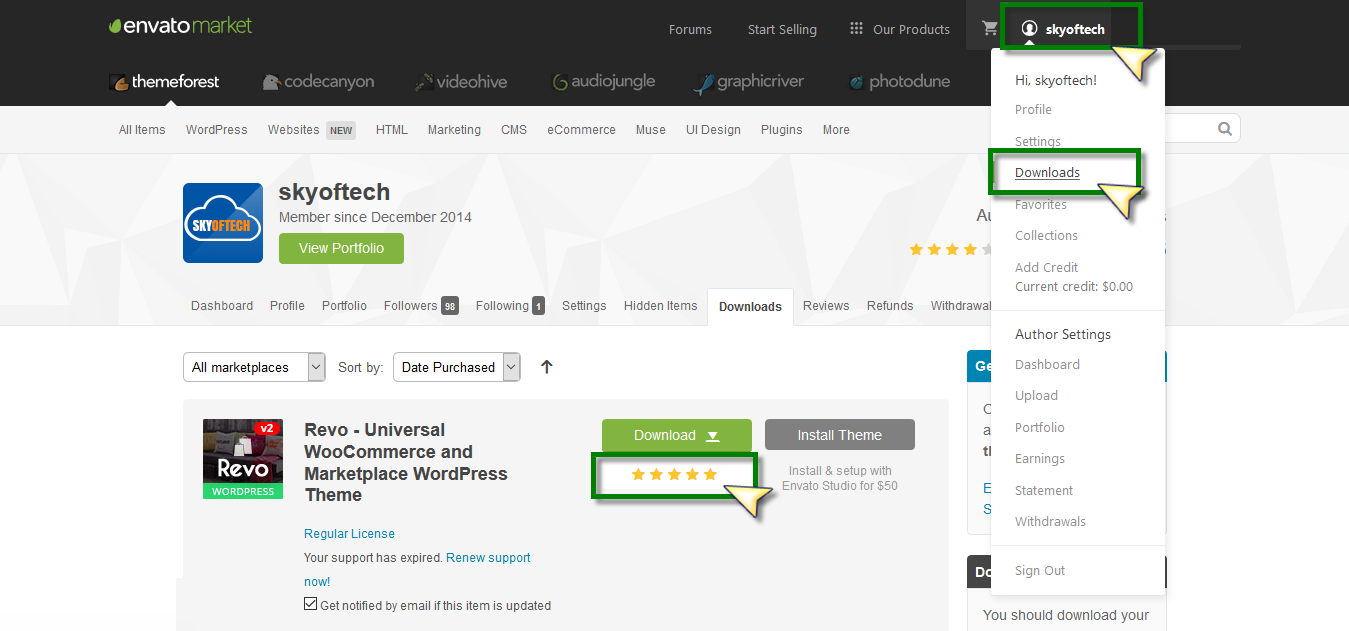The height and width of the screenshot is (631, 1349).
Task: Open the Refunds tab
Action: pyautogui.click(x=890, y=306)
